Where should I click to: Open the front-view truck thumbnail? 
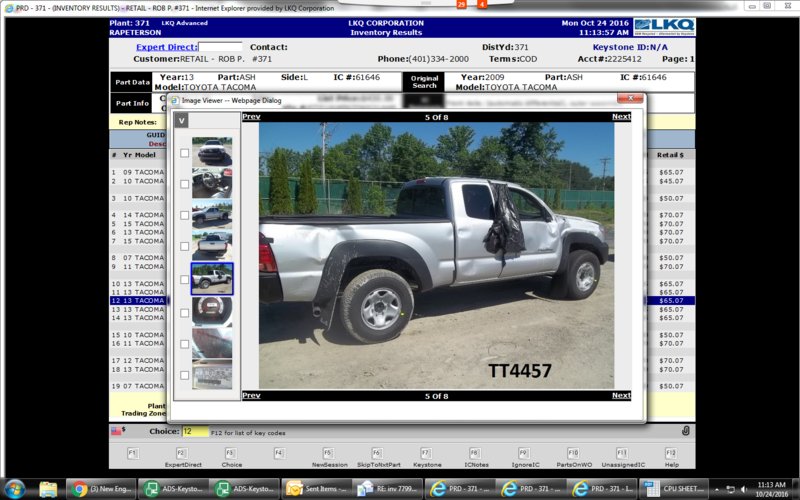(212, 151)
